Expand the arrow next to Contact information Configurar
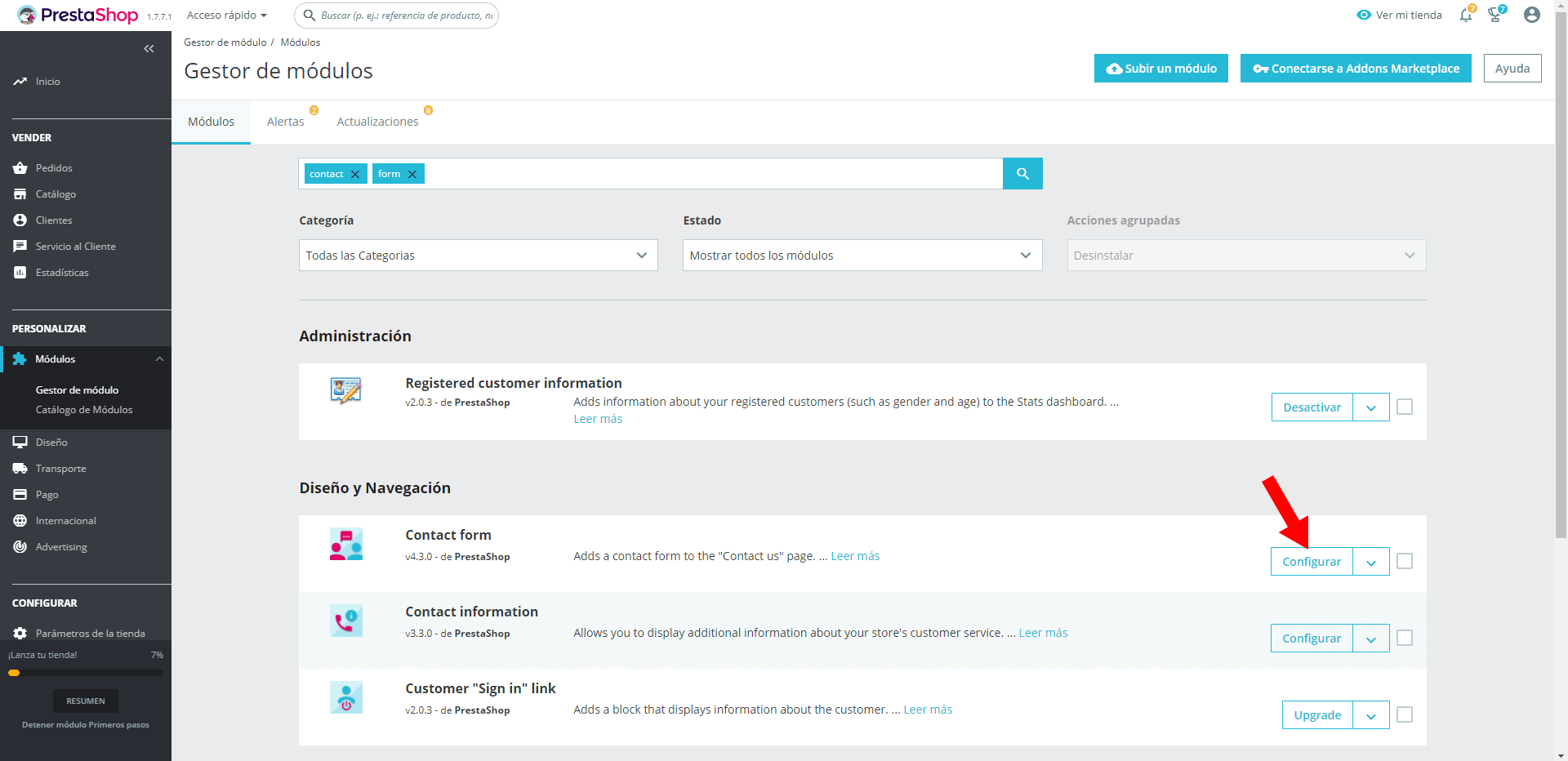Viewport: 1568px width, 761px height. pos(1371,639)
